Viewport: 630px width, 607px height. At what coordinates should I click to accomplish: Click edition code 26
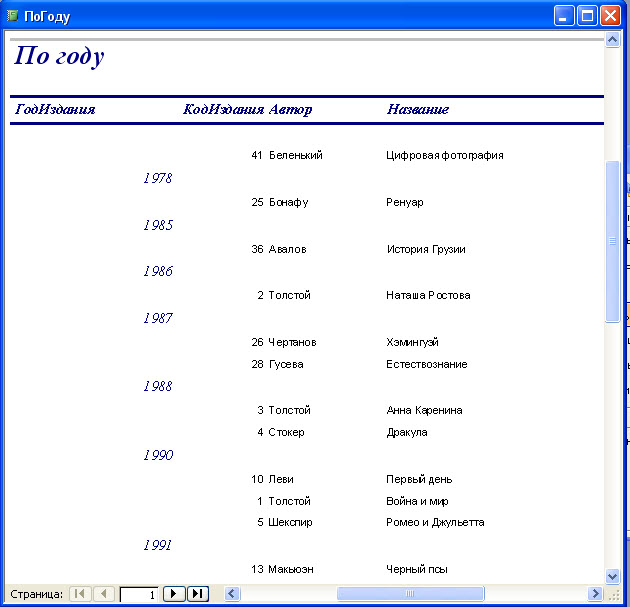click(x=257, y=342)
